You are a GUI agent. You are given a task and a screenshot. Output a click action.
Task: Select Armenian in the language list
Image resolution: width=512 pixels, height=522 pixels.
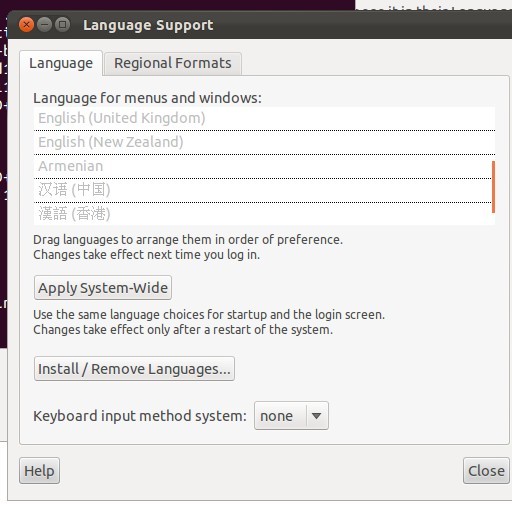coord(264,166)
